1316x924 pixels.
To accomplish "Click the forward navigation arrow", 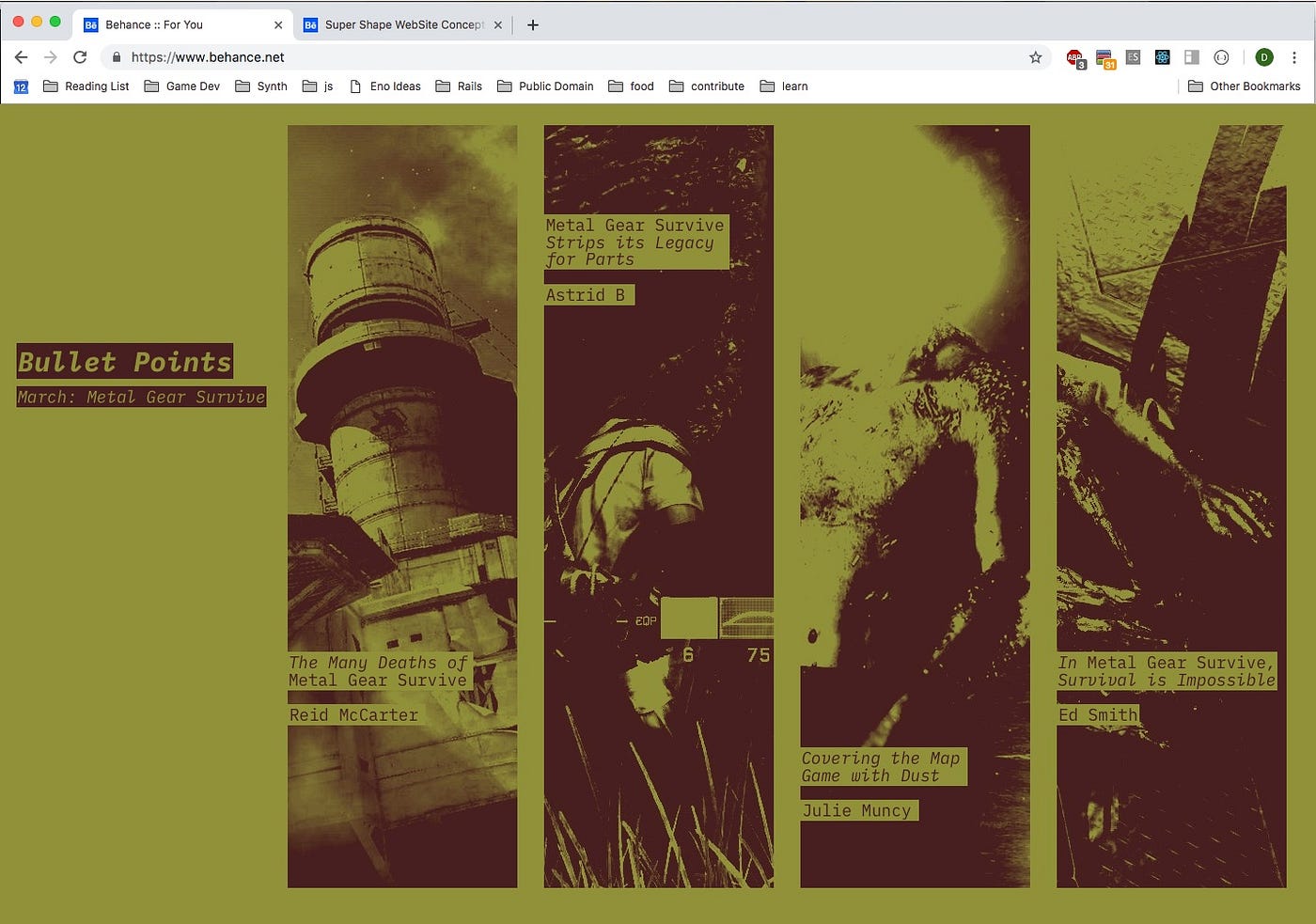I will click(51, 57).
